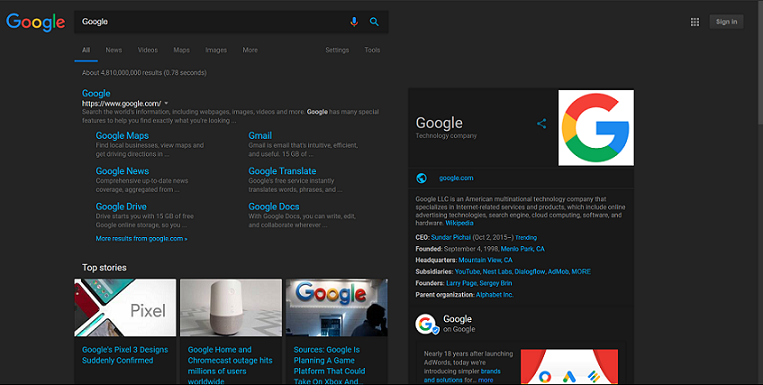
Task: Open the Google Home speaker story thumbnail
Action: [231, 308]
